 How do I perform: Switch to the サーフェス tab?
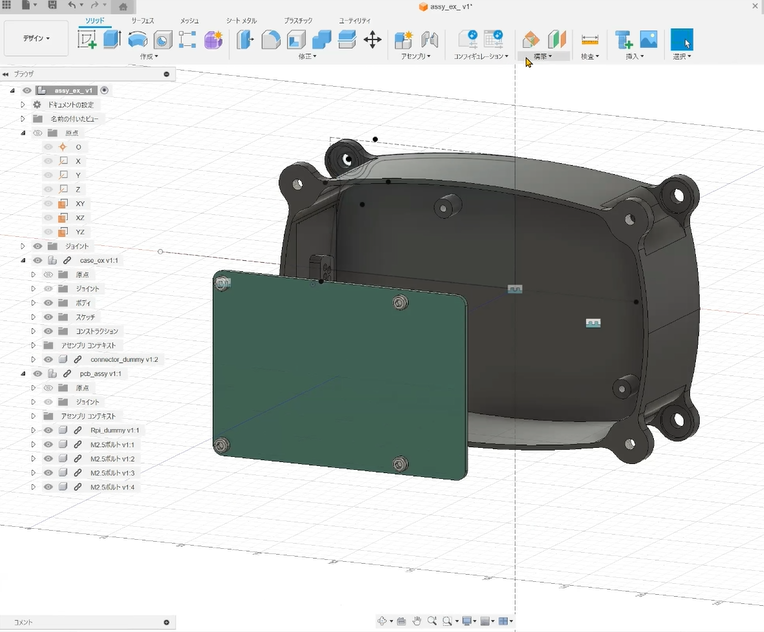pyautogui.click(x=141, y=20)
